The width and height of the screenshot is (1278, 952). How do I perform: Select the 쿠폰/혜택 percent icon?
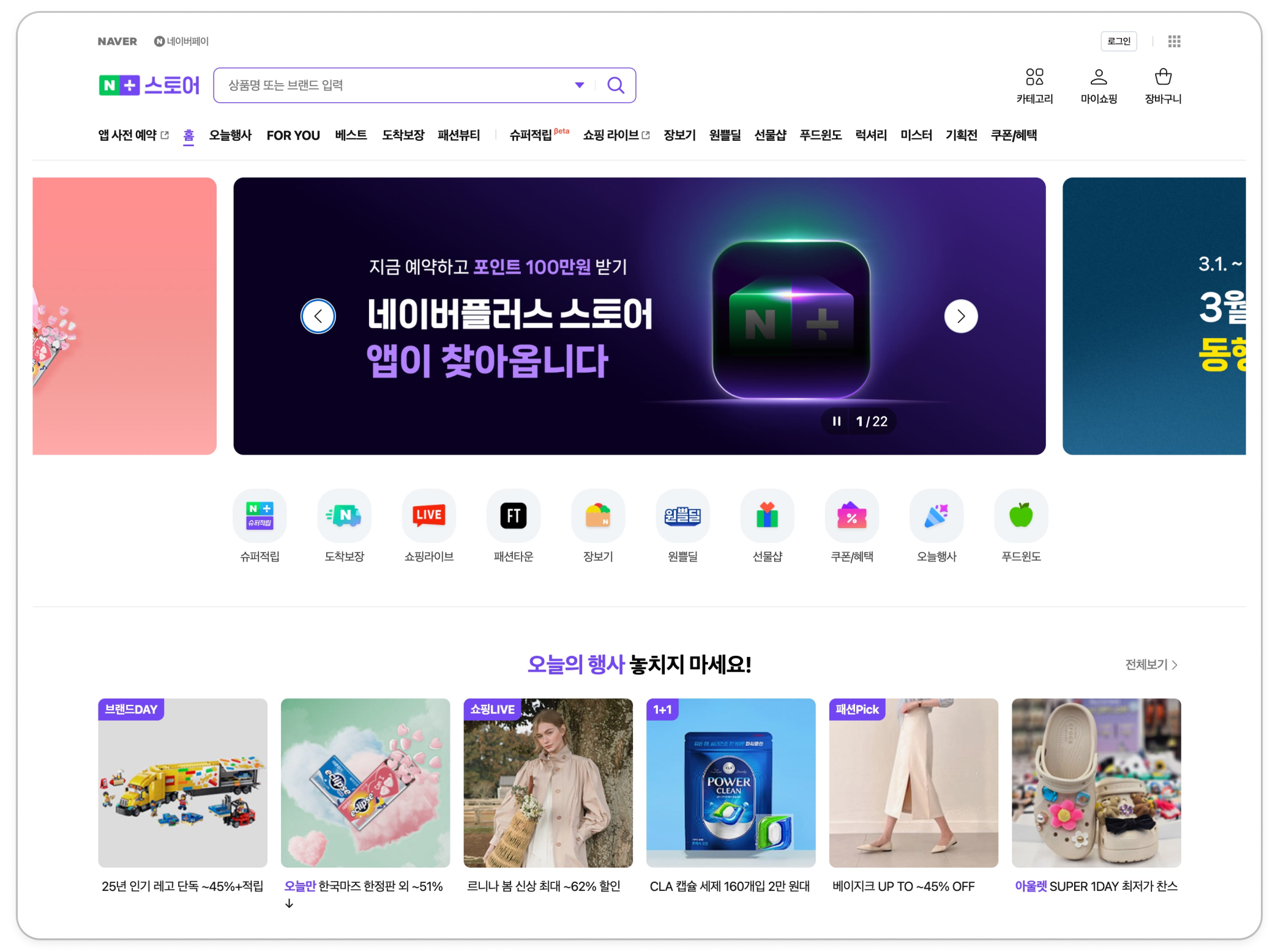(851, 516)
